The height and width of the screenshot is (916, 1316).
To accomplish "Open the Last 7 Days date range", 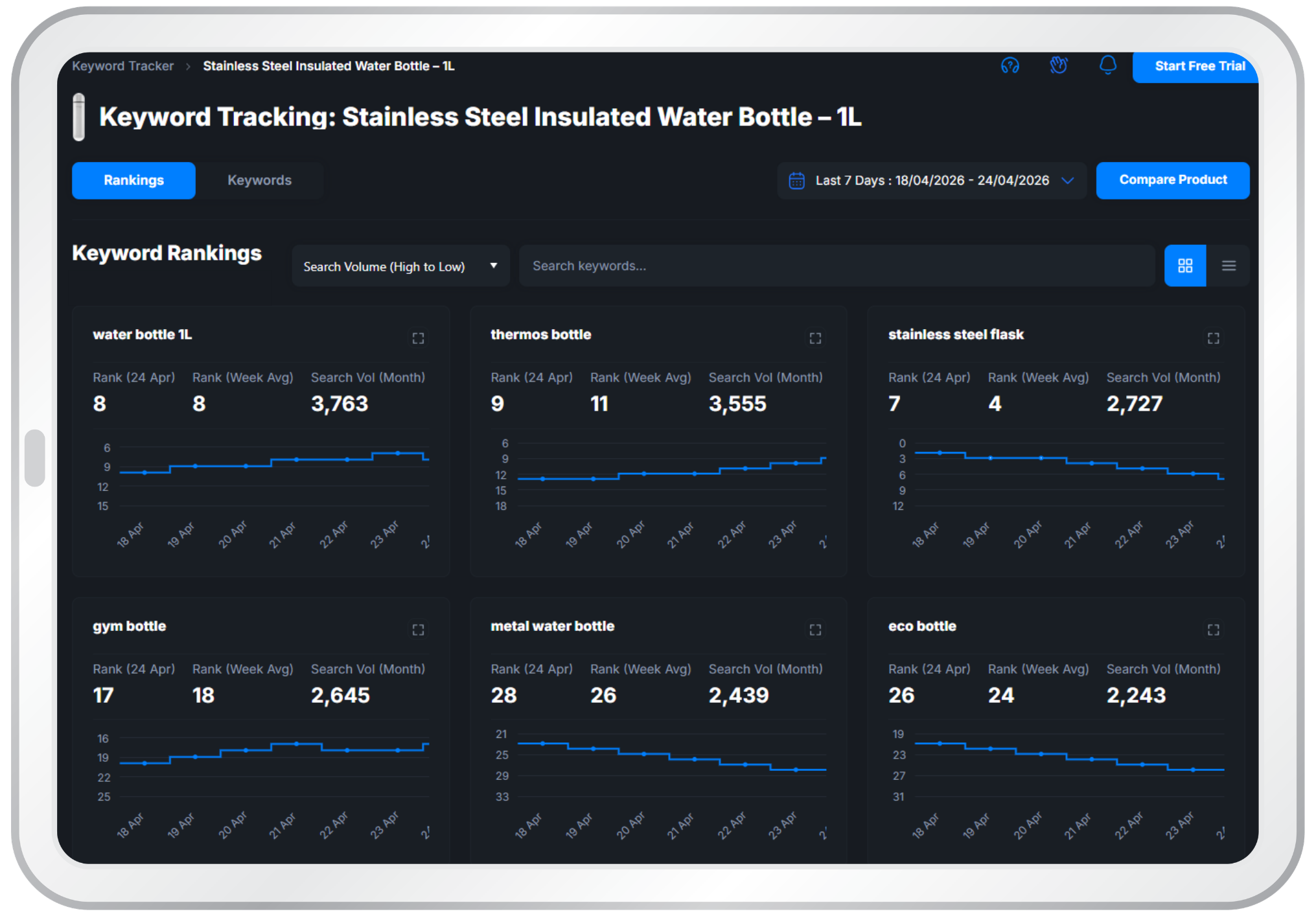I will point(932,181).
